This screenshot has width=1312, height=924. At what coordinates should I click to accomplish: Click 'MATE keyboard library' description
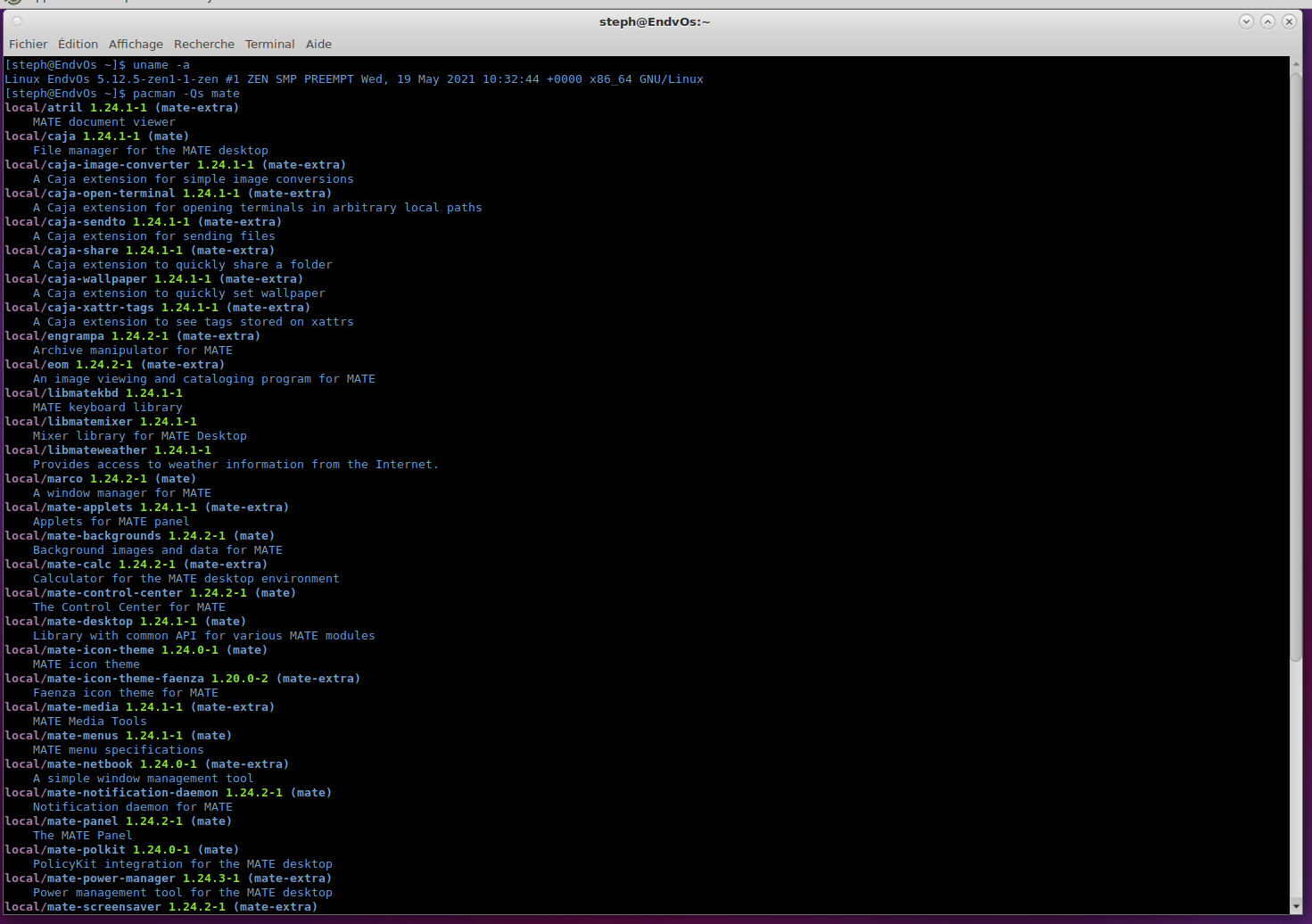(x=108, y=408)
